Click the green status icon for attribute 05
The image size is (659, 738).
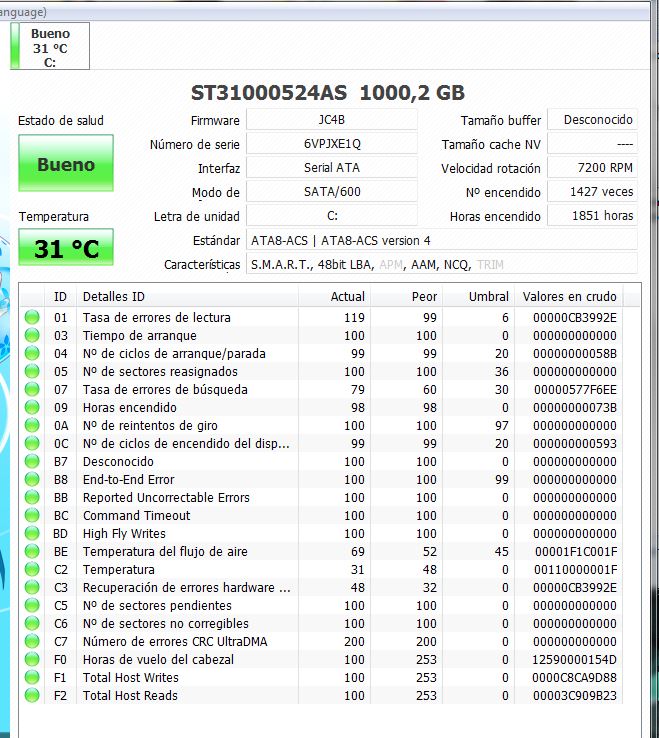click(x=32, y=371)
